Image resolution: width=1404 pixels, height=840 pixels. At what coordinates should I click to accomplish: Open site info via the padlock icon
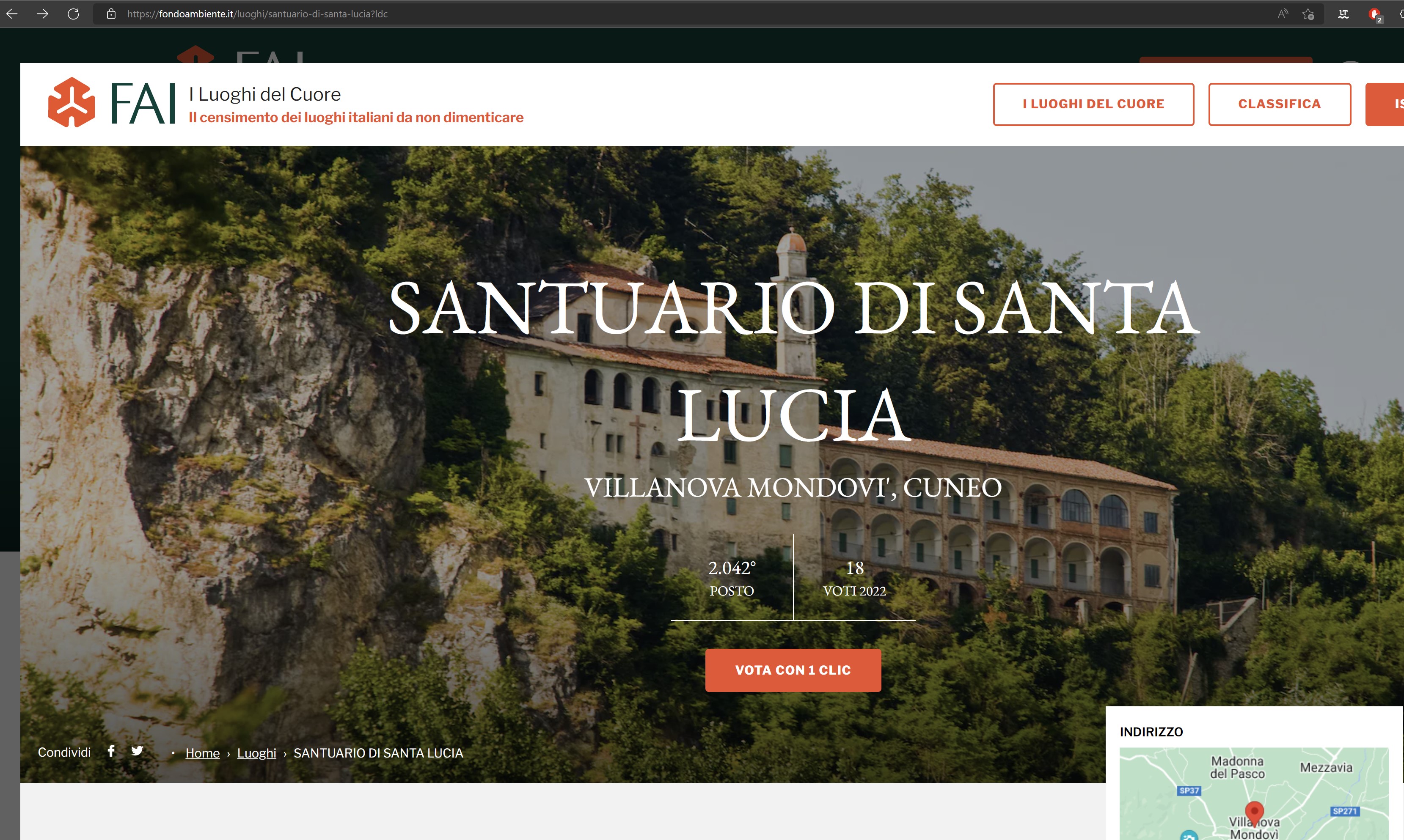pyautogui.click(x=112, y=14)
